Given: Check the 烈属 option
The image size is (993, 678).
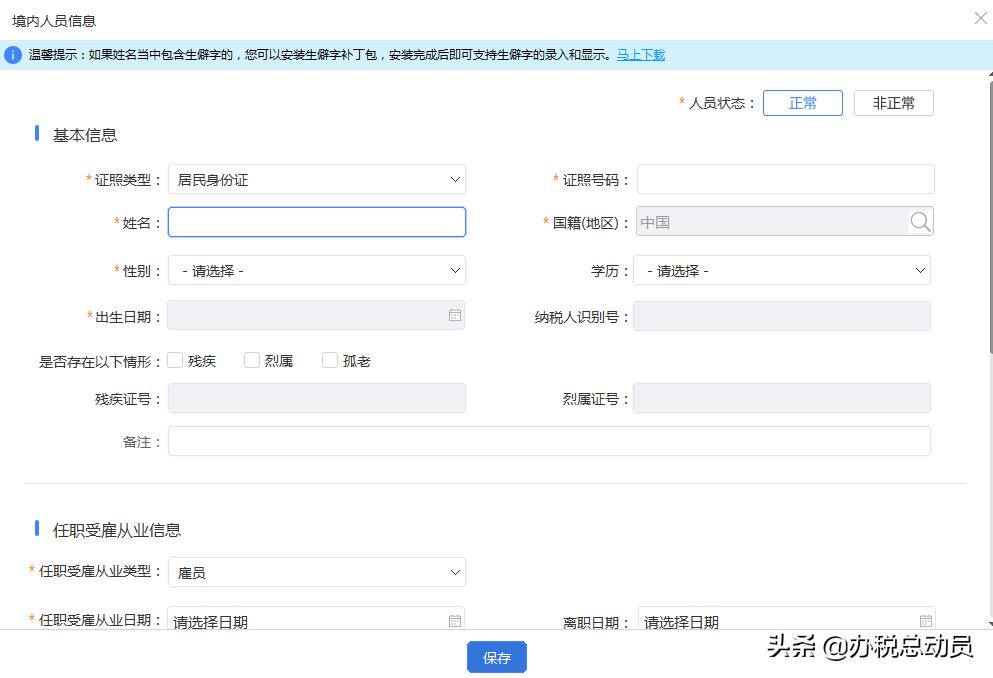Looking at the screenshot, I should coord(252,360).
